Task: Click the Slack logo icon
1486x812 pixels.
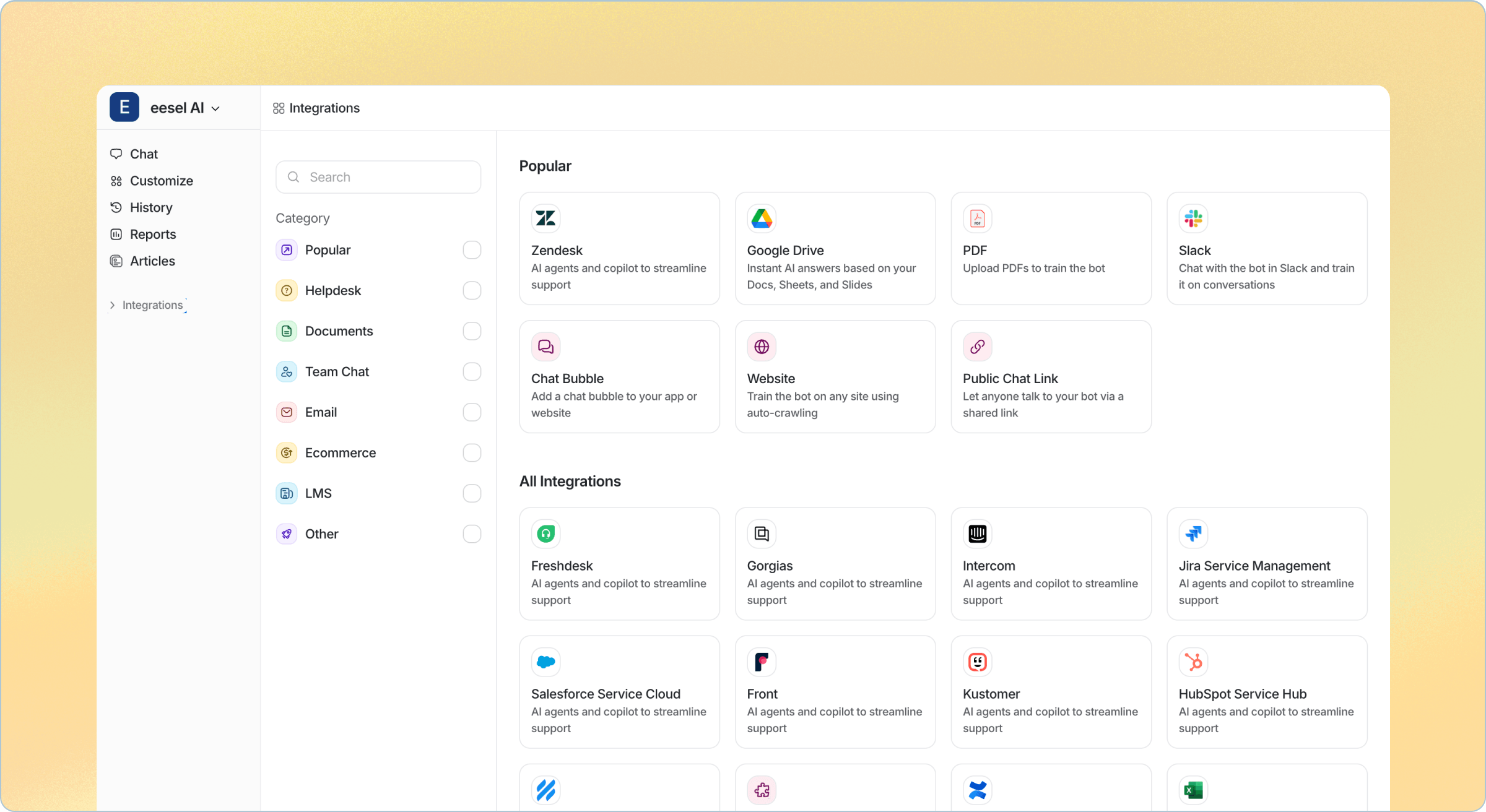Action: tap(1193, 218)
